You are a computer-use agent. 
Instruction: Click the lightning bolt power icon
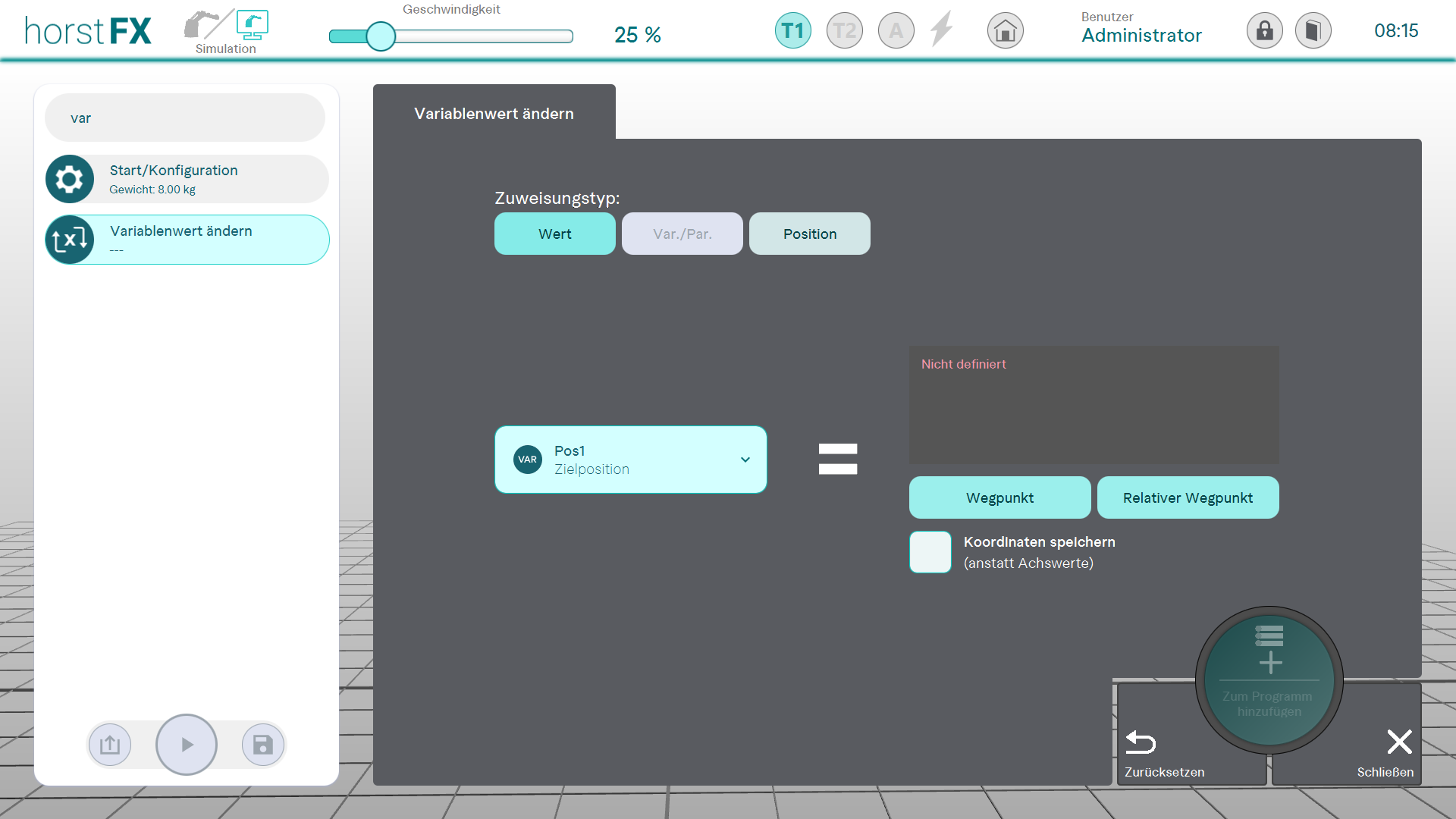(942, 30)
